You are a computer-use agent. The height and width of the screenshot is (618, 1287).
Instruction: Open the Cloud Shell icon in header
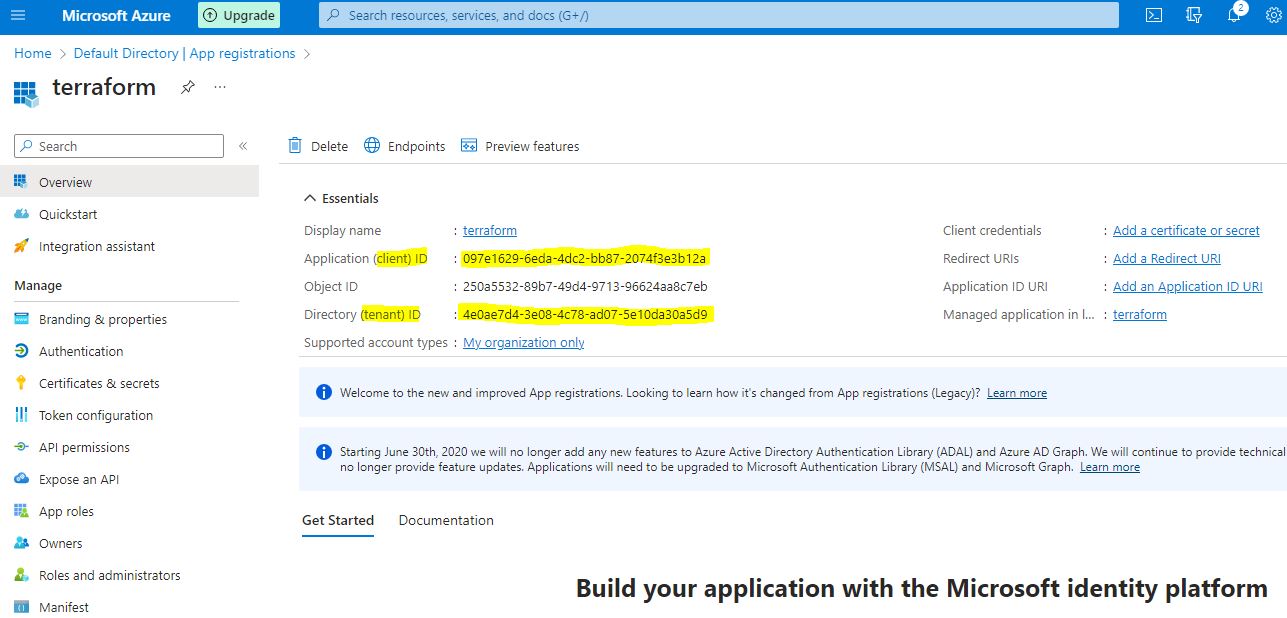tap(1153, 15)
